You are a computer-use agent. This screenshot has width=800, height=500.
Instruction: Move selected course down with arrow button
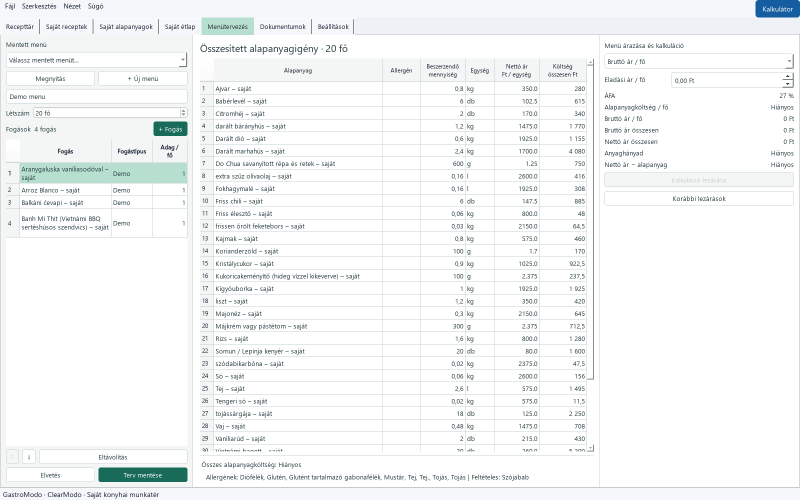29,457
